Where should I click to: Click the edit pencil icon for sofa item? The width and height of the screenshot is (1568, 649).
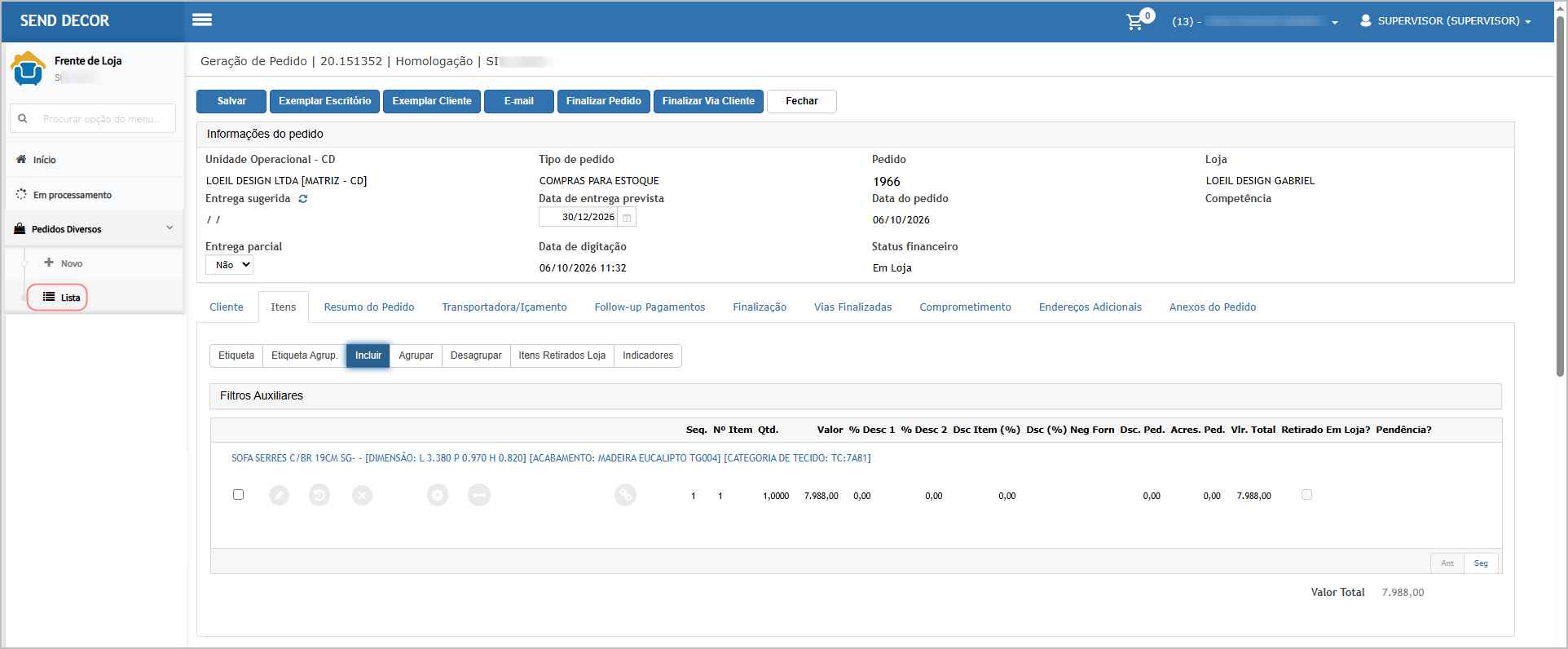click(x=280, y=495)
